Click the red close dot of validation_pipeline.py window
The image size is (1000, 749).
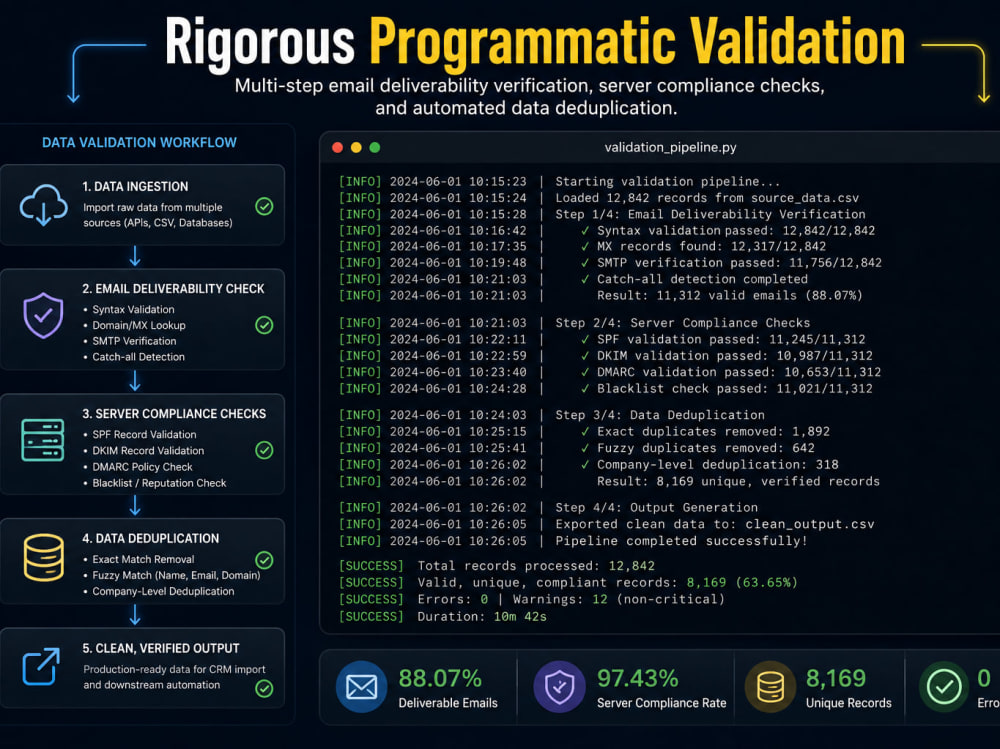(x=337, y=147)
